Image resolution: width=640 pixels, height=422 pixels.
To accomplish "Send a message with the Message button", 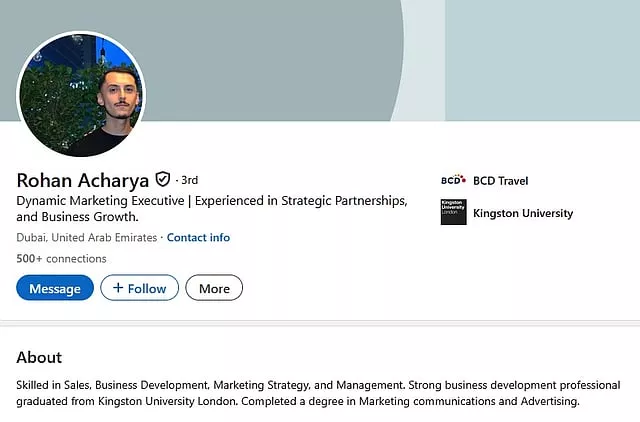I will tap(55, 288).
